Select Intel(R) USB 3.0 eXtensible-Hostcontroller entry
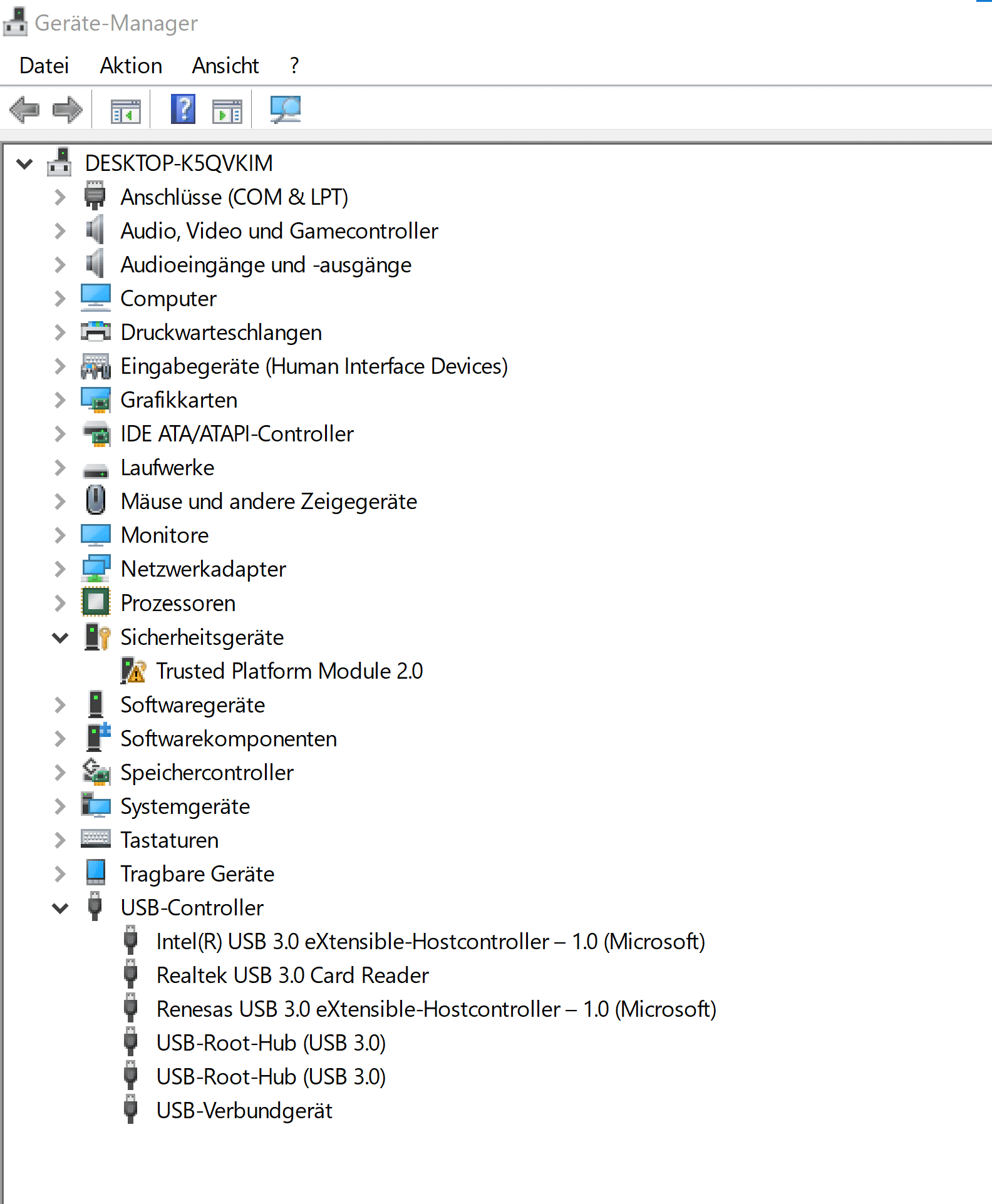992x1204 pixels. 431,942
